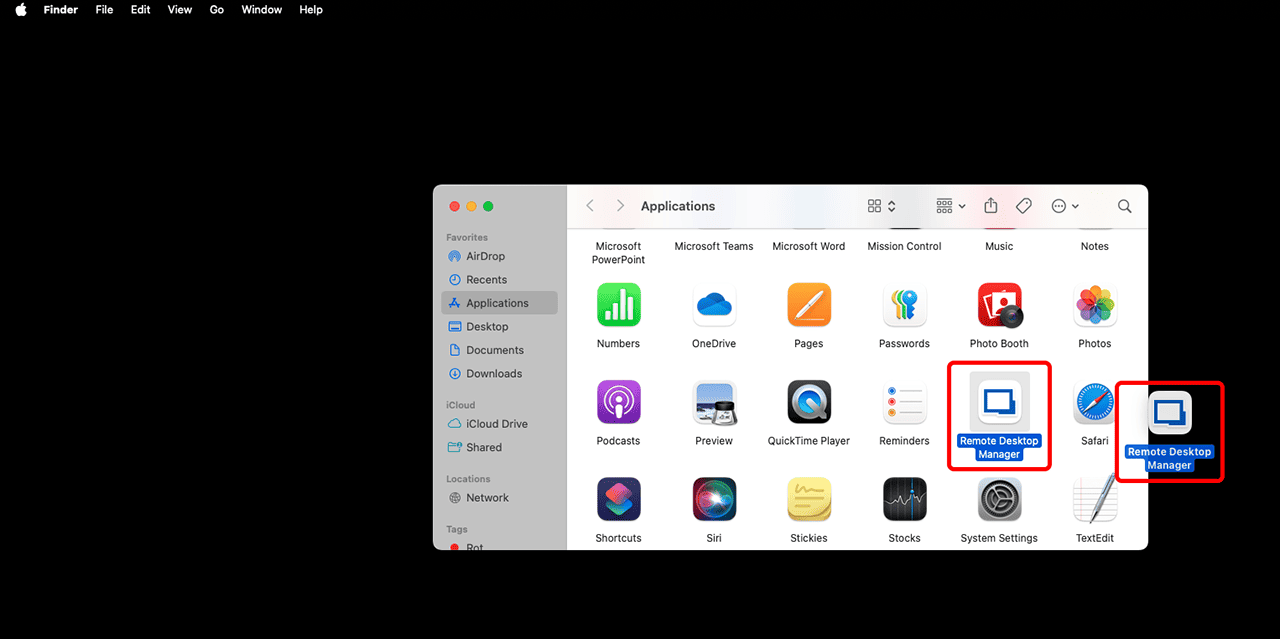Expand the More actions ellipsis menu
The height and width of the screenshot is (639, 1280).
pyautogui.click(x=1065, y=206)
